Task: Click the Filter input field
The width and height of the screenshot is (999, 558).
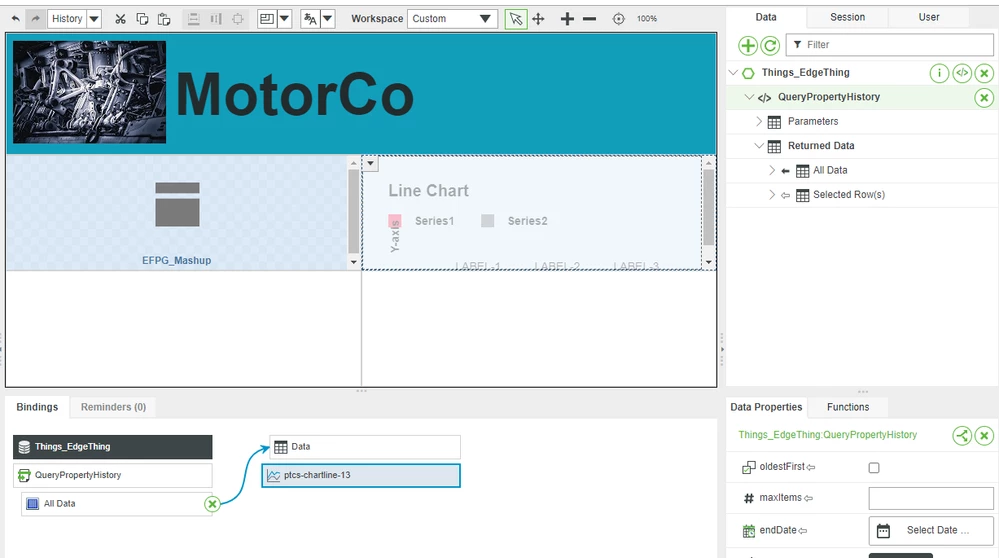Action: click(x=889, y=45)
